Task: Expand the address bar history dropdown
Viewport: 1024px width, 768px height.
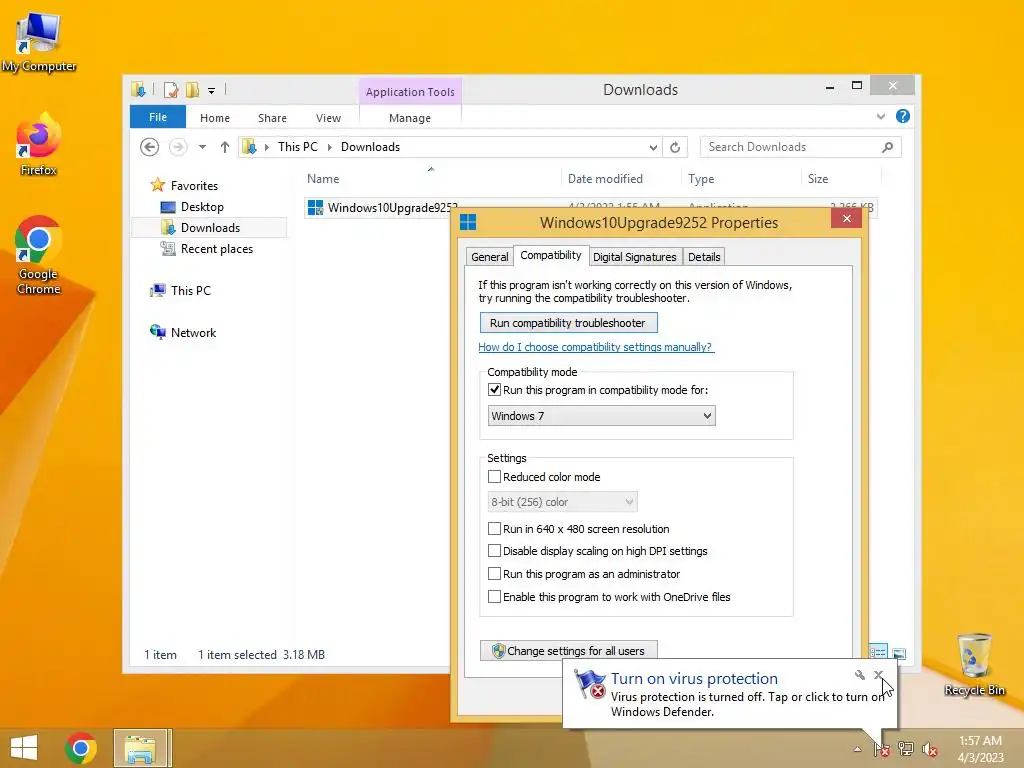Action: (653, 148)
